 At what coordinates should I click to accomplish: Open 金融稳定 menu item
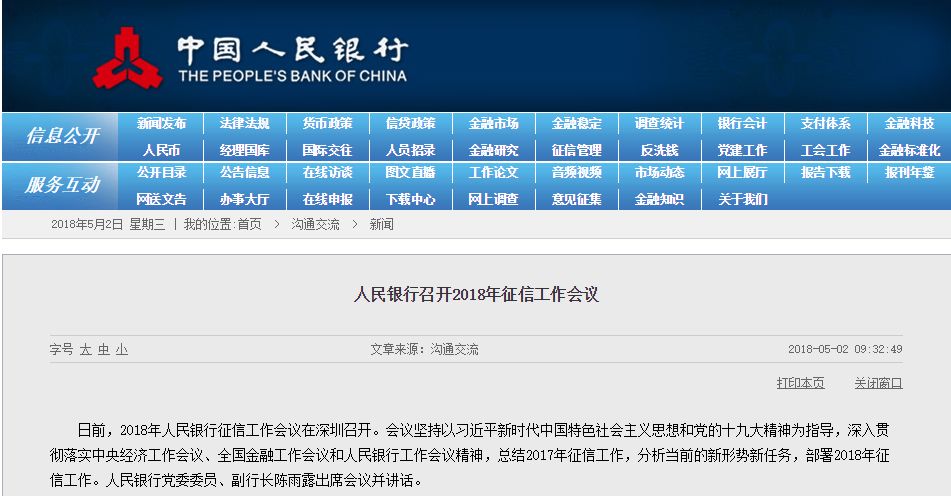[577, 124]
